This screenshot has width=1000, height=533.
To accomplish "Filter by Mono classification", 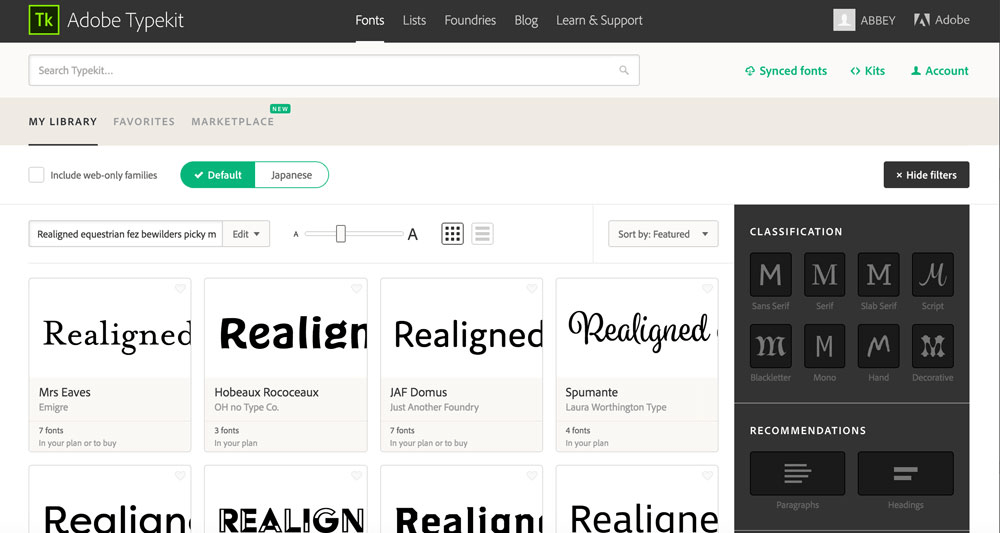I will [825, 346].
